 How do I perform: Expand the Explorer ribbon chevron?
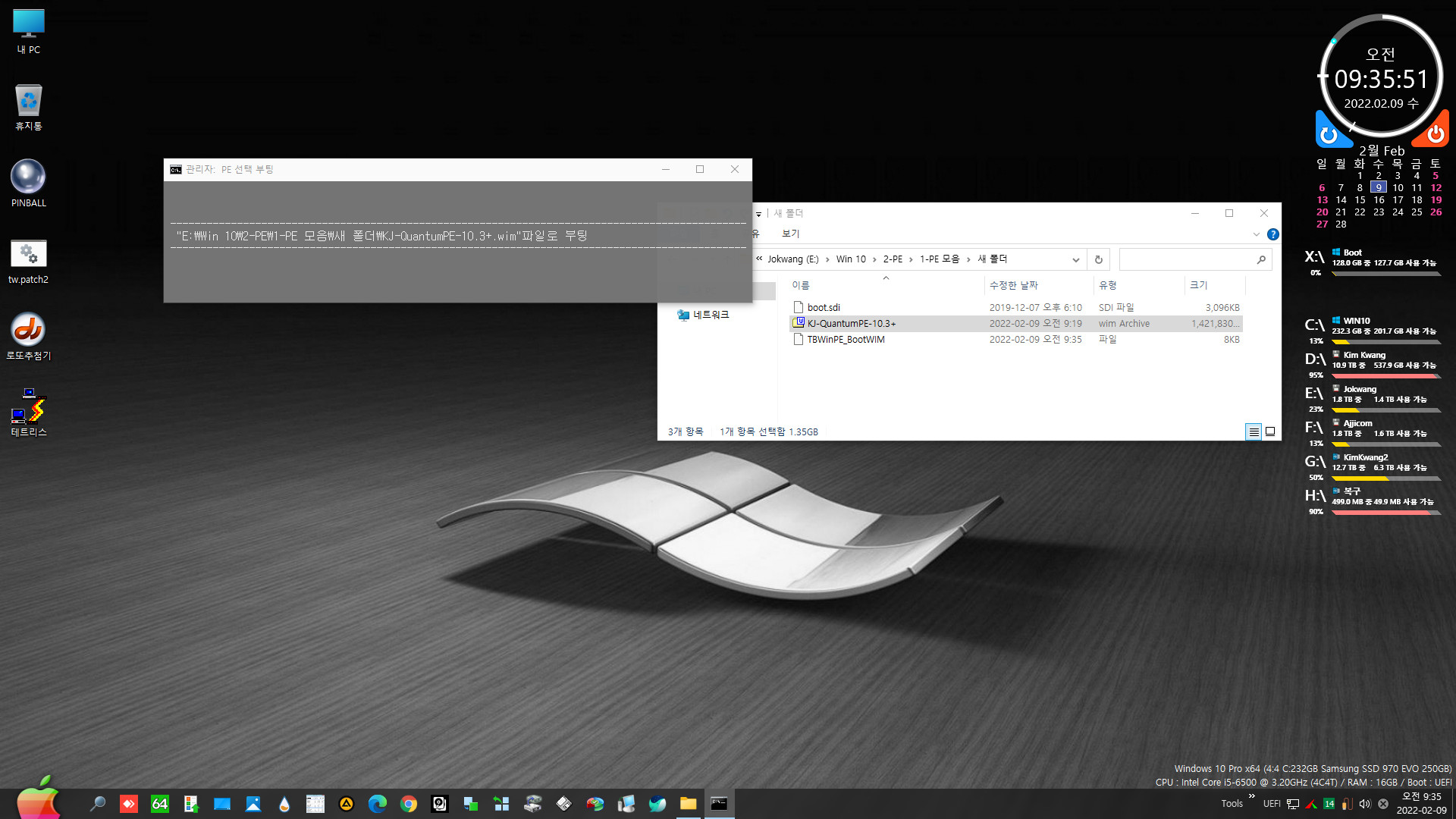pos(1257,234)
